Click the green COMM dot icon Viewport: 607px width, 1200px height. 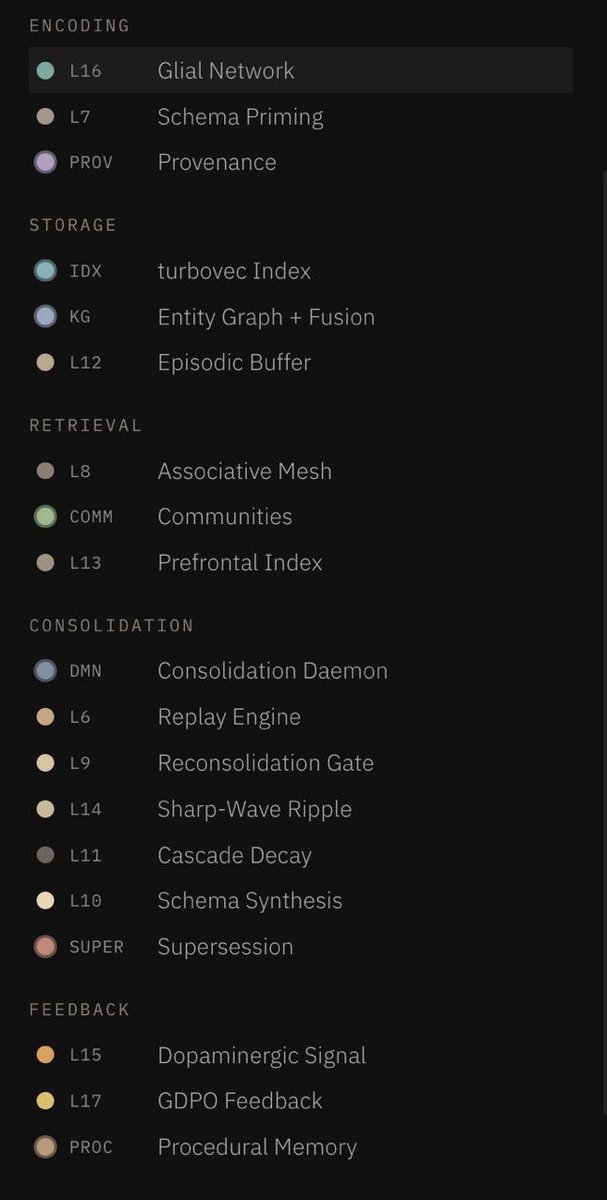pos(45,517)
